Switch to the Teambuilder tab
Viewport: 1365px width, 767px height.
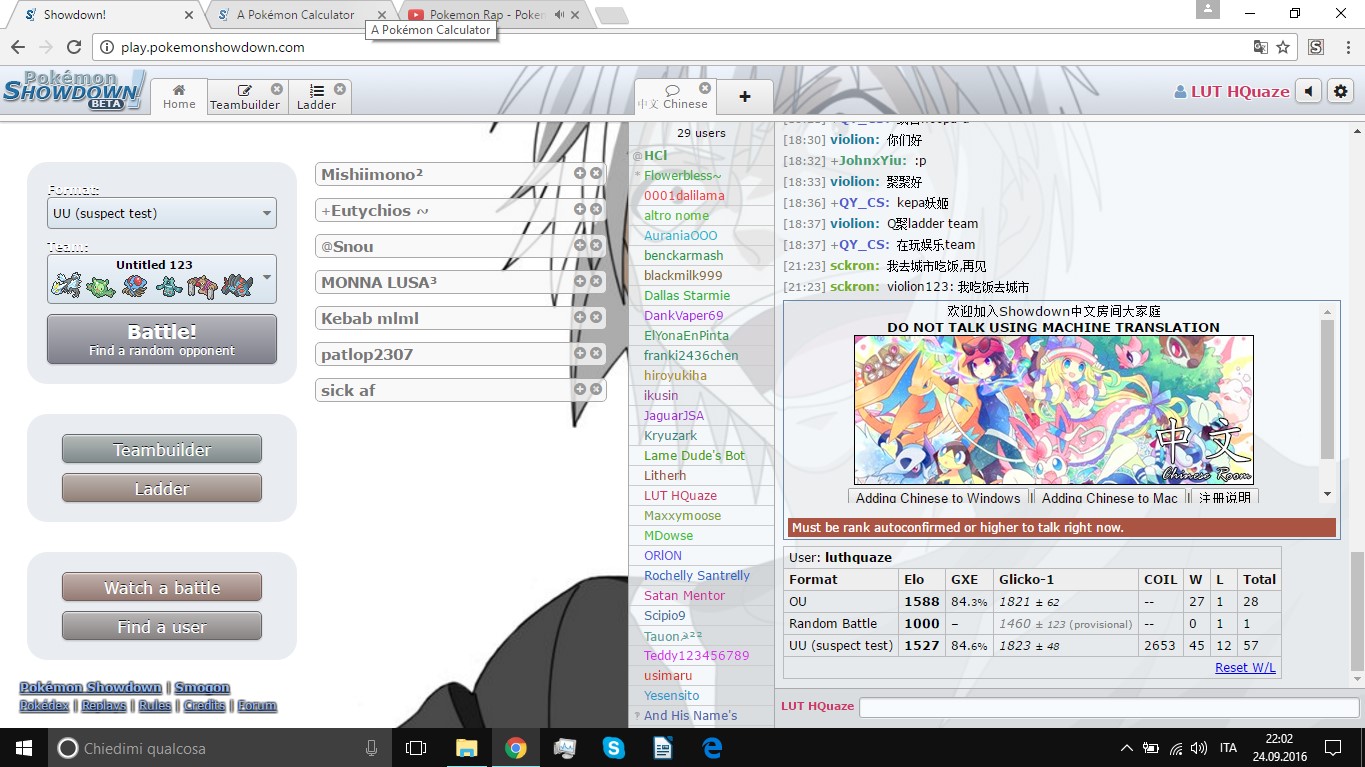coord(245,97)
